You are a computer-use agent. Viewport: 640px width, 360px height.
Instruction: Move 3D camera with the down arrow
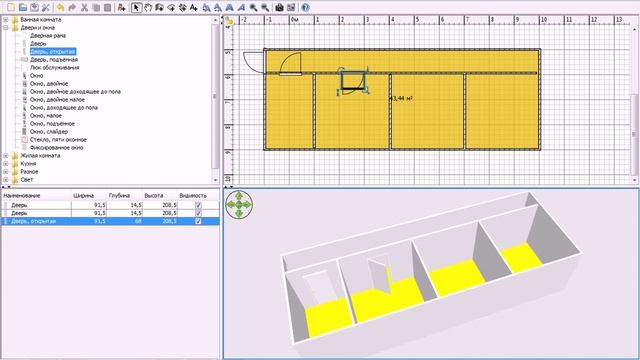239,213
